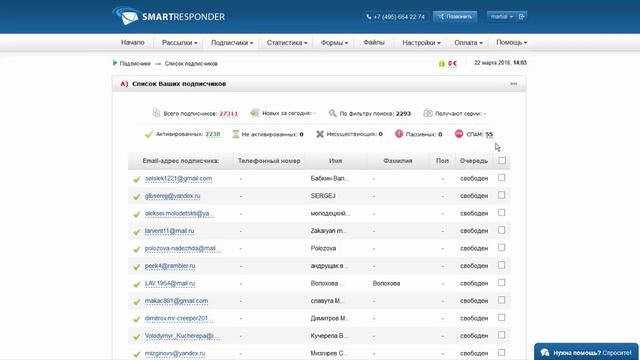Open subscriber peek4@rambler.ru
Image resolution: width=640 pixels, height=360 pixels.
tap(170, 266)
